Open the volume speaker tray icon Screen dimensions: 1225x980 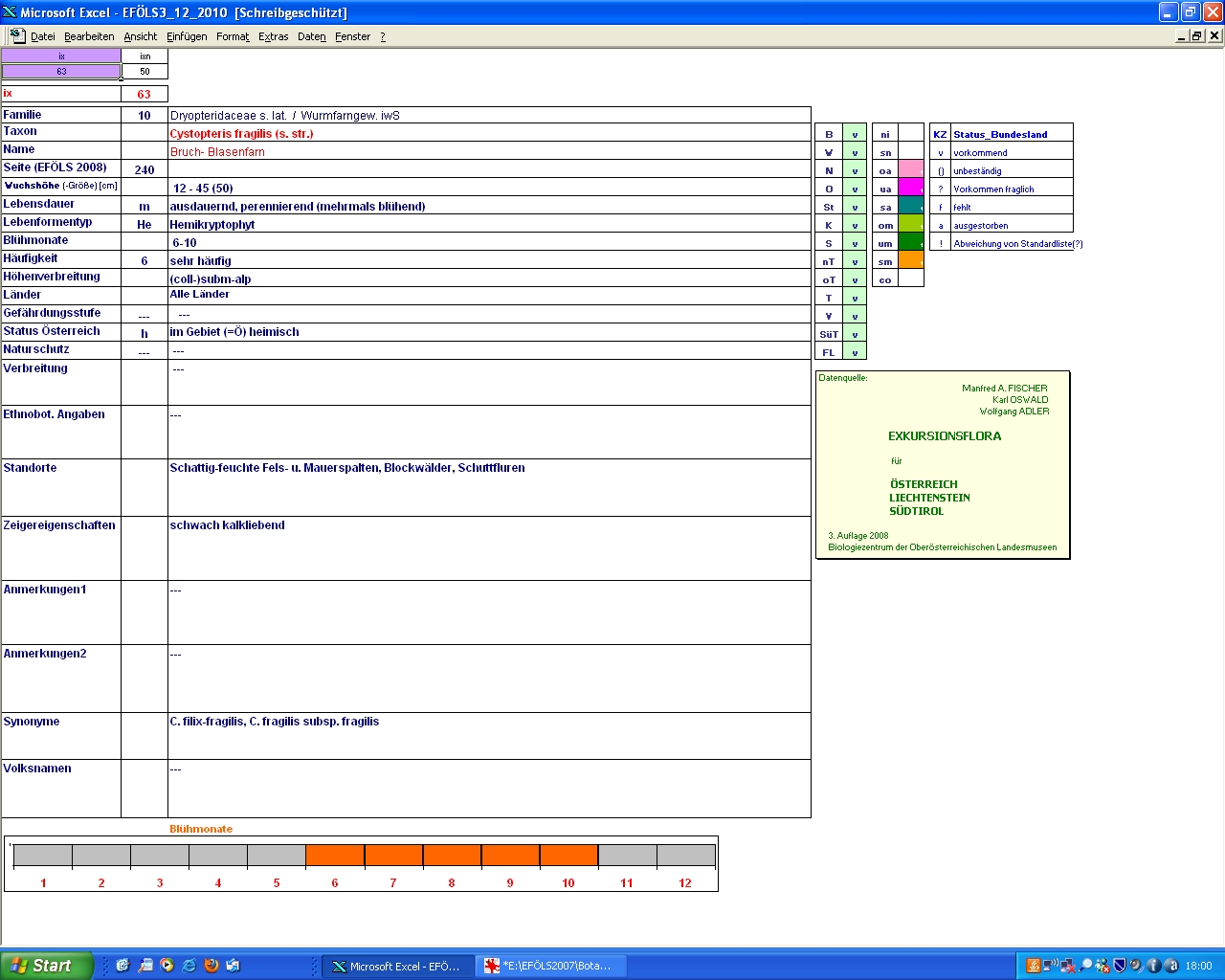point(1136,966)
